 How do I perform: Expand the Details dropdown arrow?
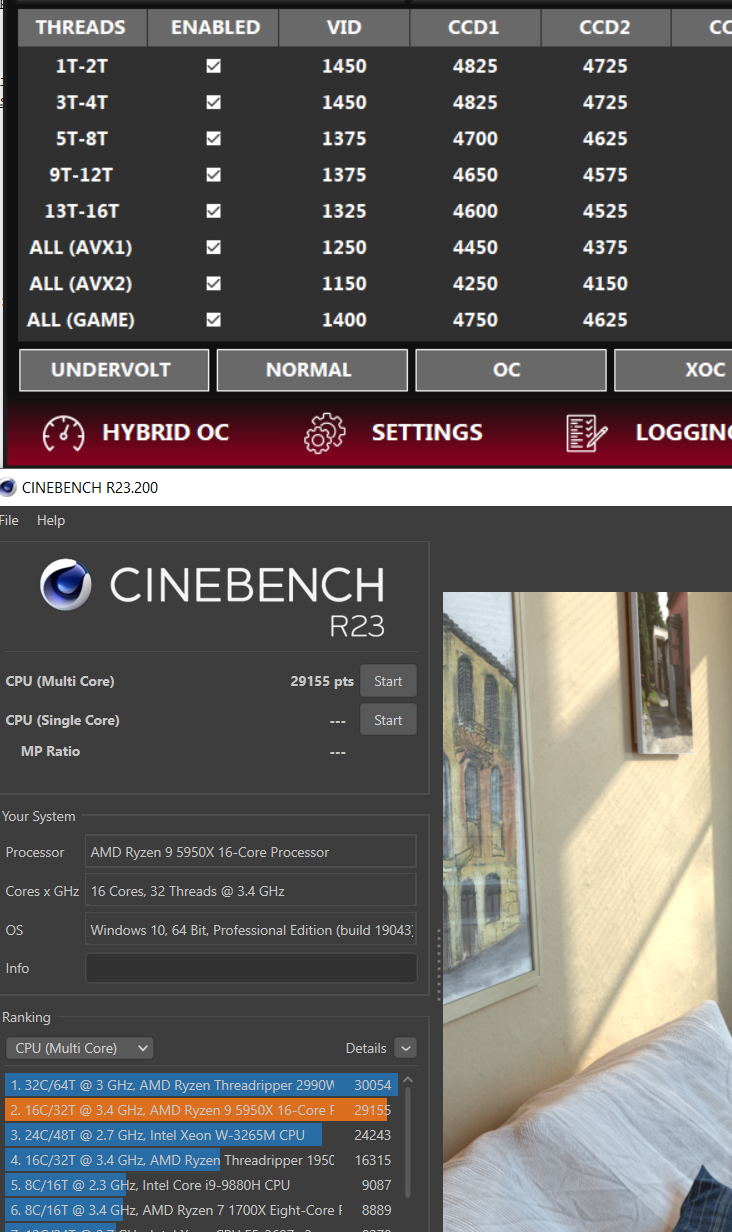coord(405,1048)
